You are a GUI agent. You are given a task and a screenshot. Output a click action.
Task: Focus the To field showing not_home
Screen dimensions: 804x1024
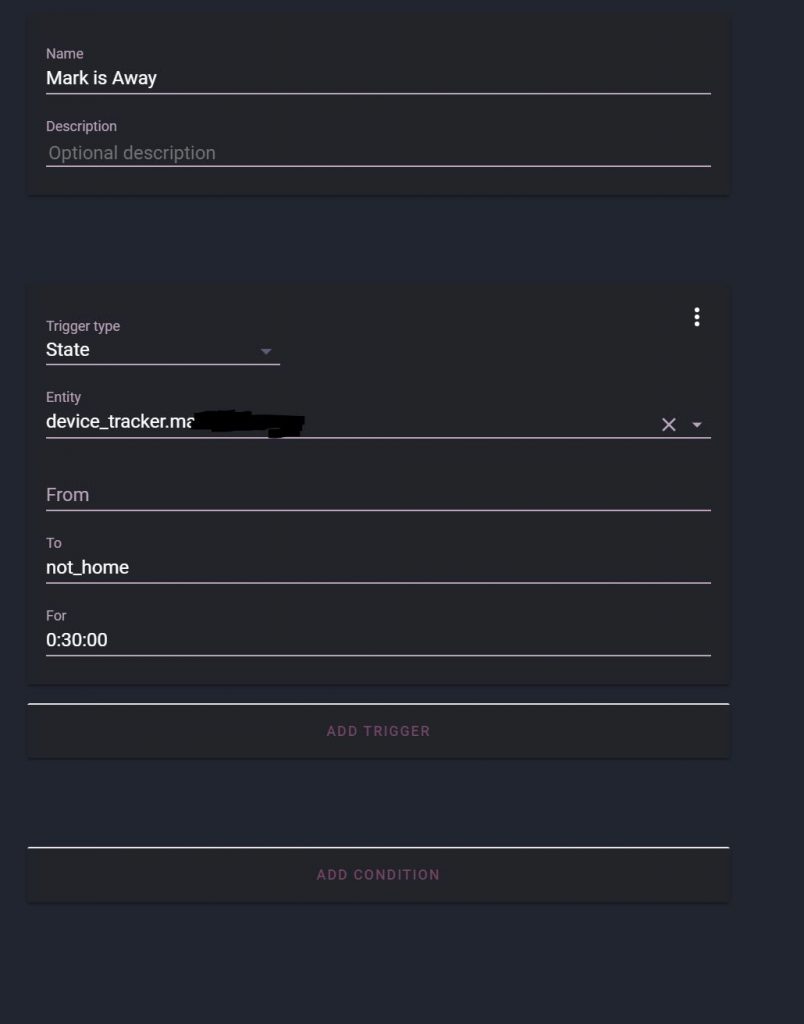378,568
